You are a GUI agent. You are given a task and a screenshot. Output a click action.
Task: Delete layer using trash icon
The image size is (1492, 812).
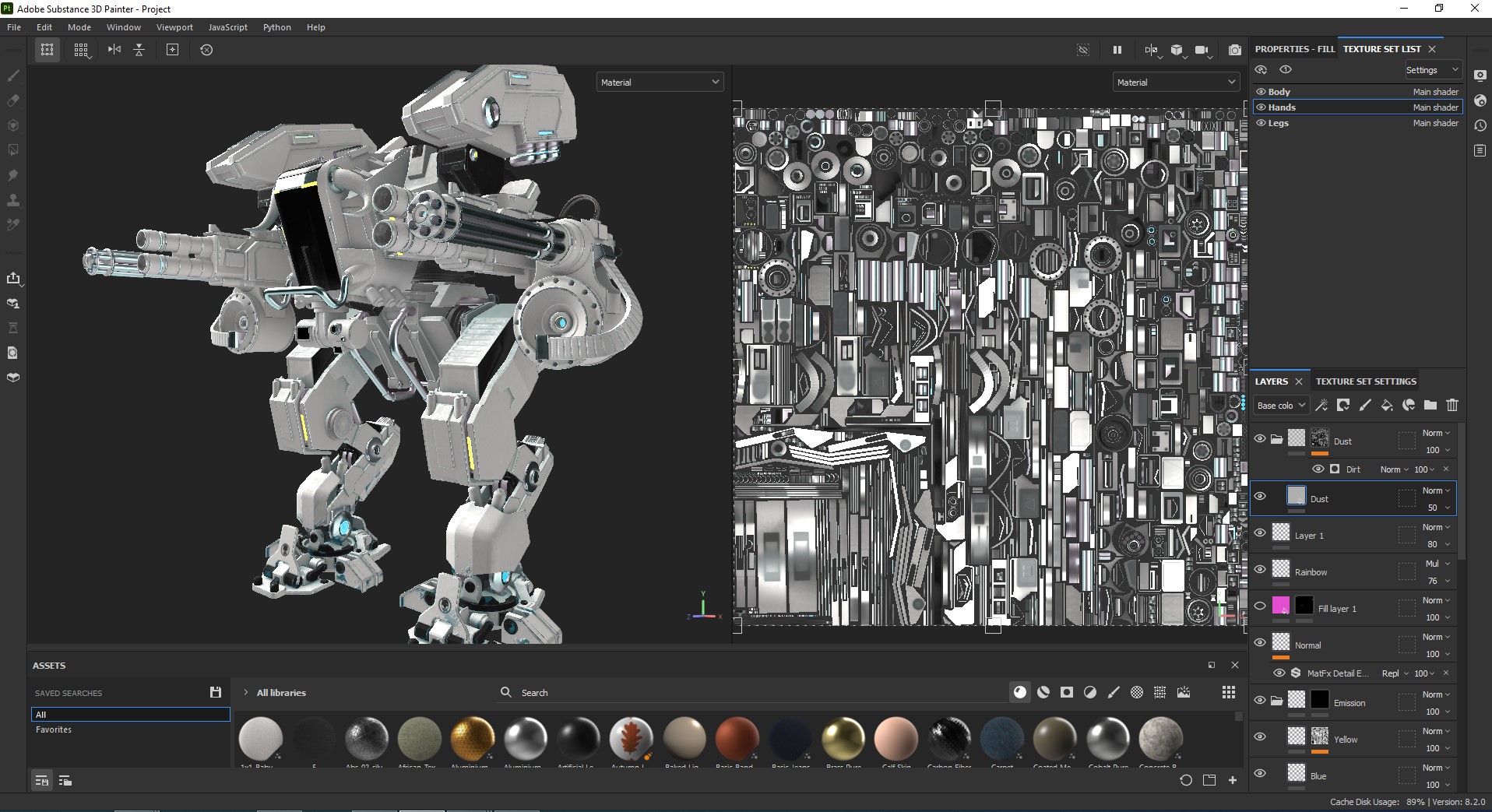(1452, 405)
